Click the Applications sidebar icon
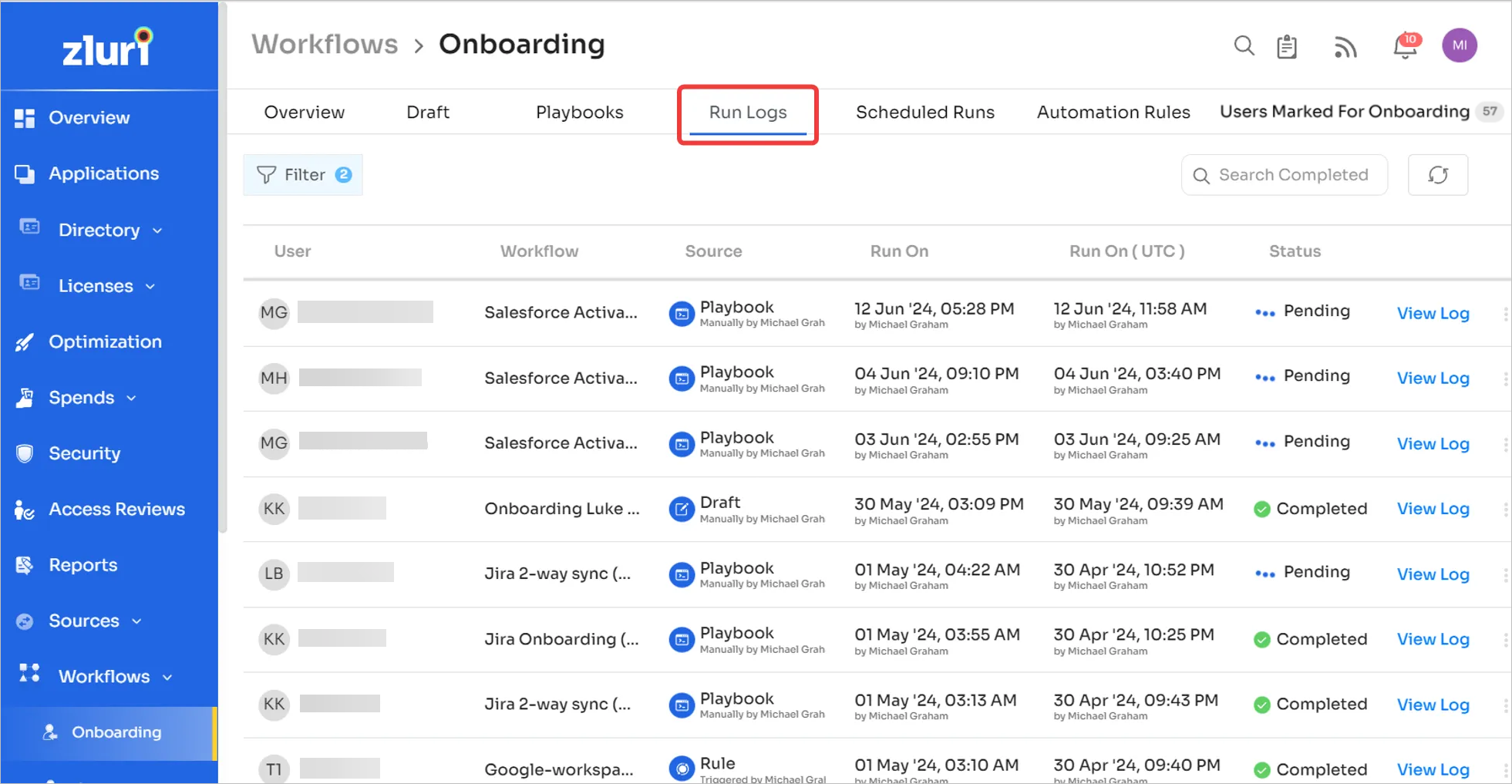Viewport: 1512px width, 784px height. pyautogui.click(x=25, y=174)
